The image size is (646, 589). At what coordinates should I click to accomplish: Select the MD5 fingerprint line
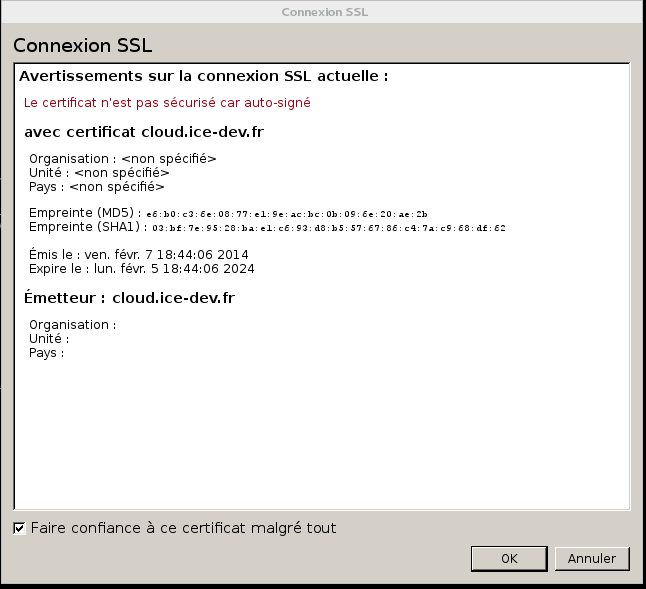click(228, 213)
